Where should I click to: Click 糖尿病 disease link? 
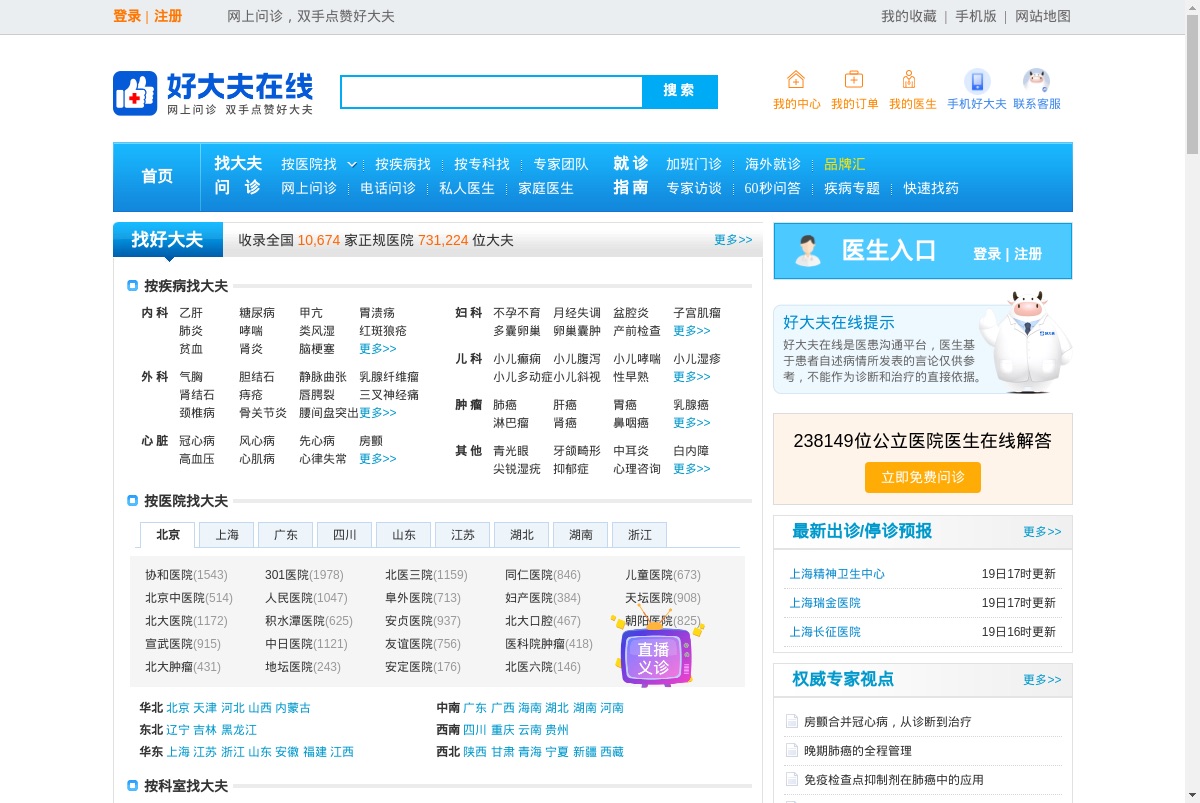point(257,313)
